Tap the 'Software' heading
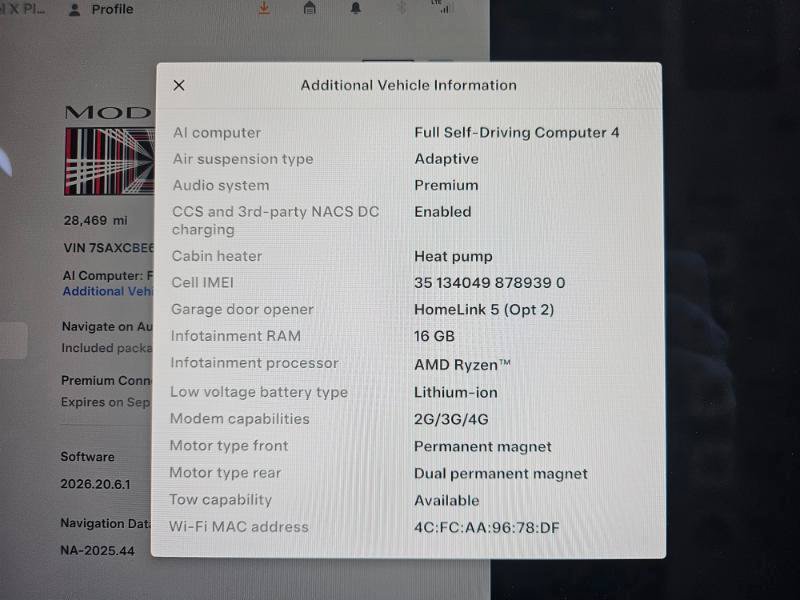This screenshot has width=800, height=600. point(87,457)
